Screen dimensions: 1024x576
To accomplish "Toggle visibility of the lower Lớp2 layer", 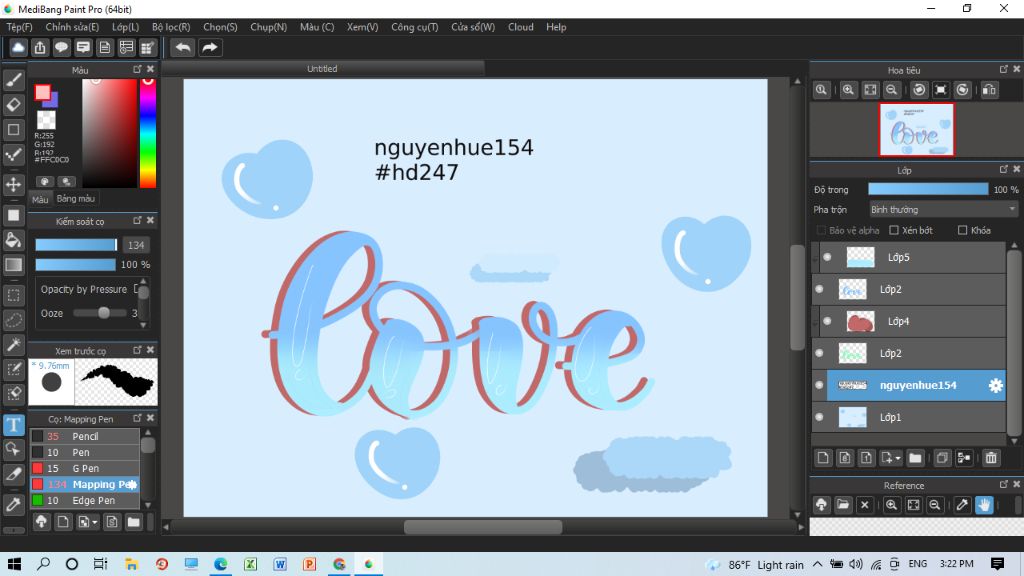I will click(820, 353).
